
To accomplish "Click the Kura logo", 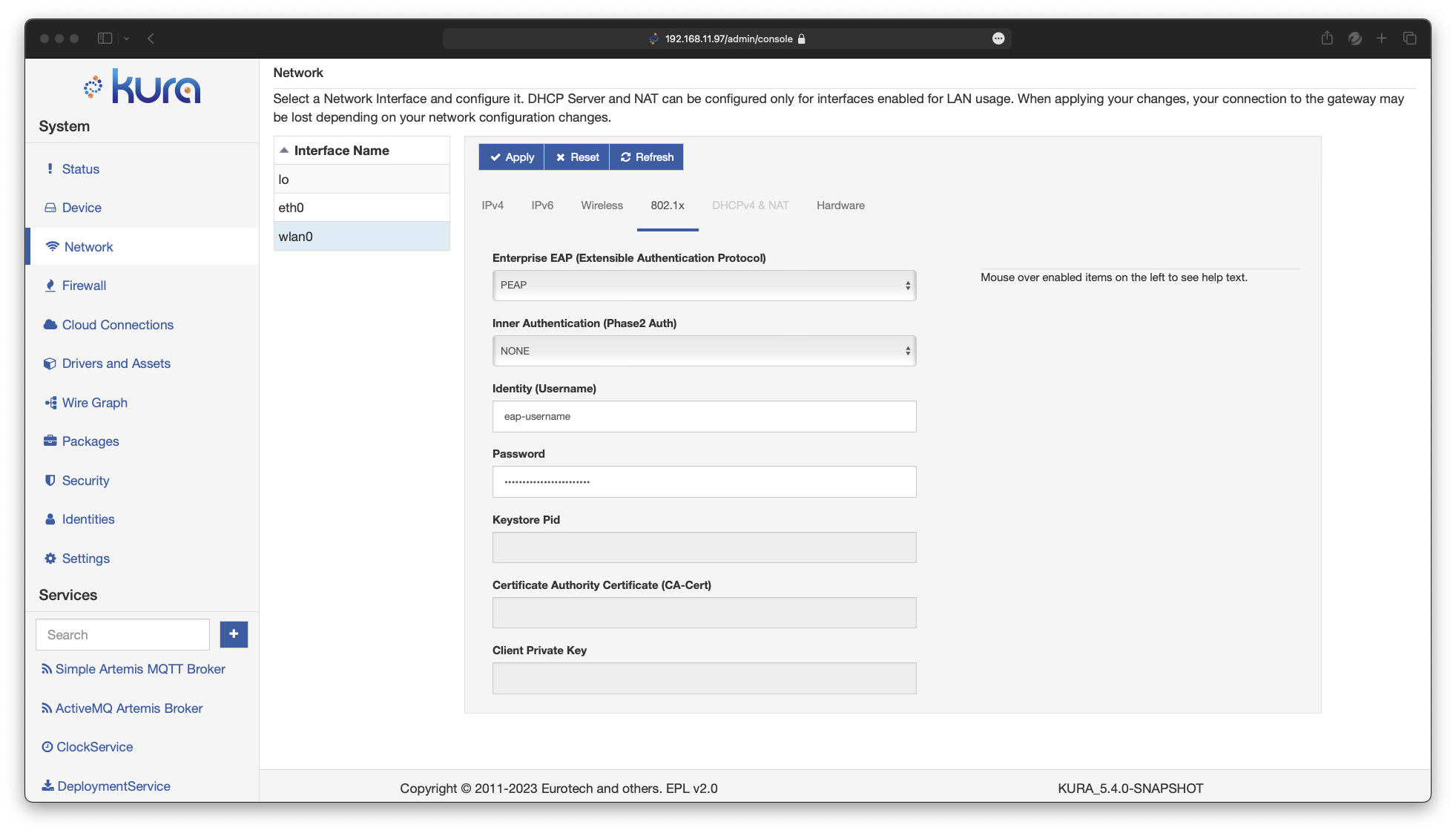I will point(142,86).
